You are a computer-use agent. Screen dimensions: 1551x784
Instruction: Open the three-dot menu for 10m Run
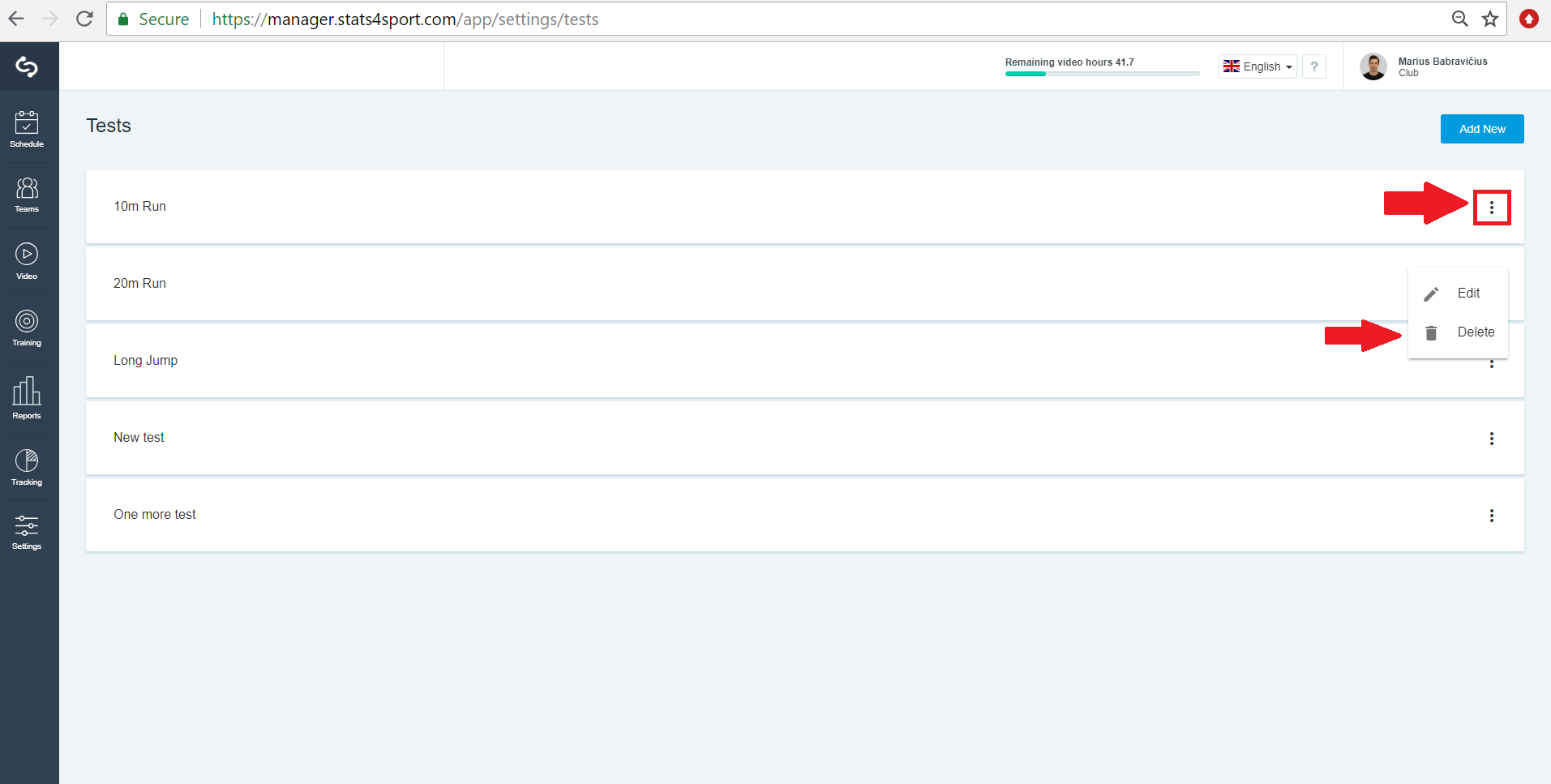[1492, 208]
